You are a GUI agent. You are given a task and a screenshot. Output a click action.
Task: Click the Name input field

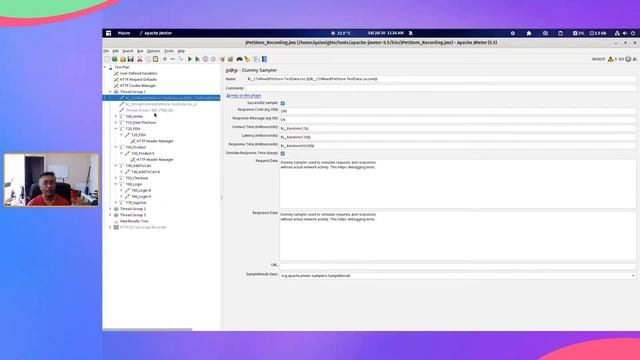pyautogui.click(x=441, y=79)
